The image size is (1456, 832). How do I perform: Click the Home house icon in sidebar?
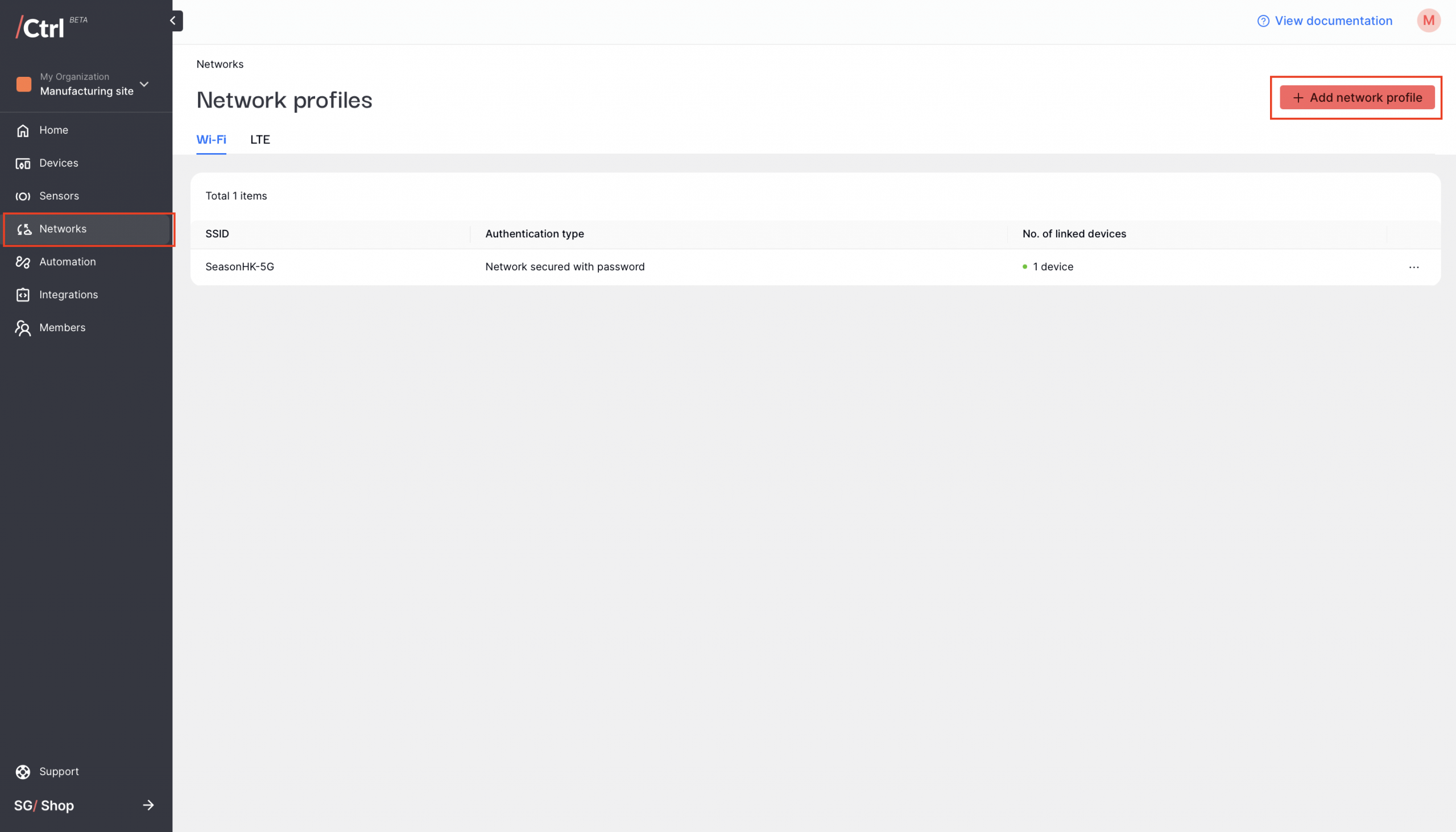click(23, 130)
